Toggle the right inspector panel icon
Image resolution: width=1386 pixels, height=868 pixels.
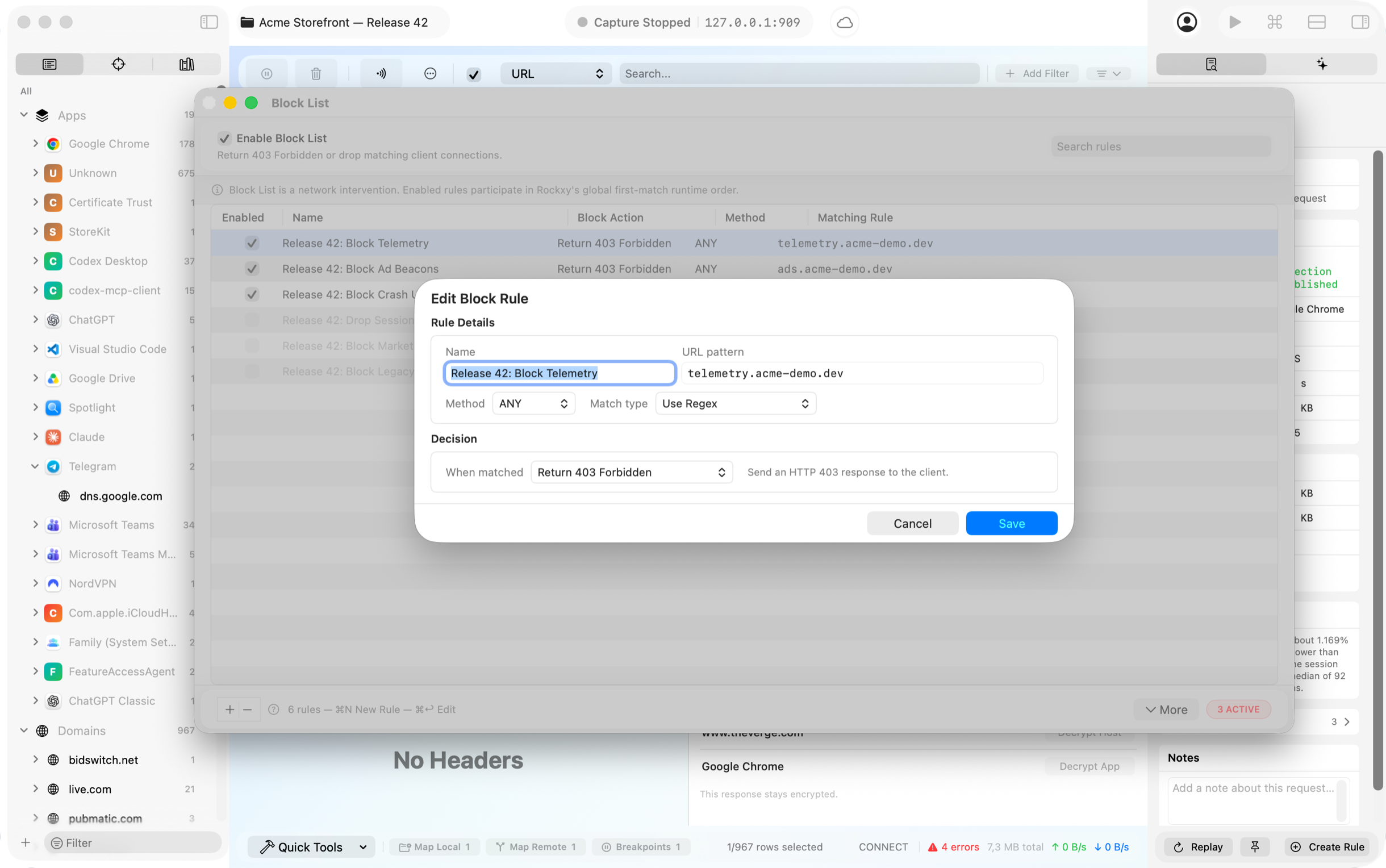(x=1360, y=22)
